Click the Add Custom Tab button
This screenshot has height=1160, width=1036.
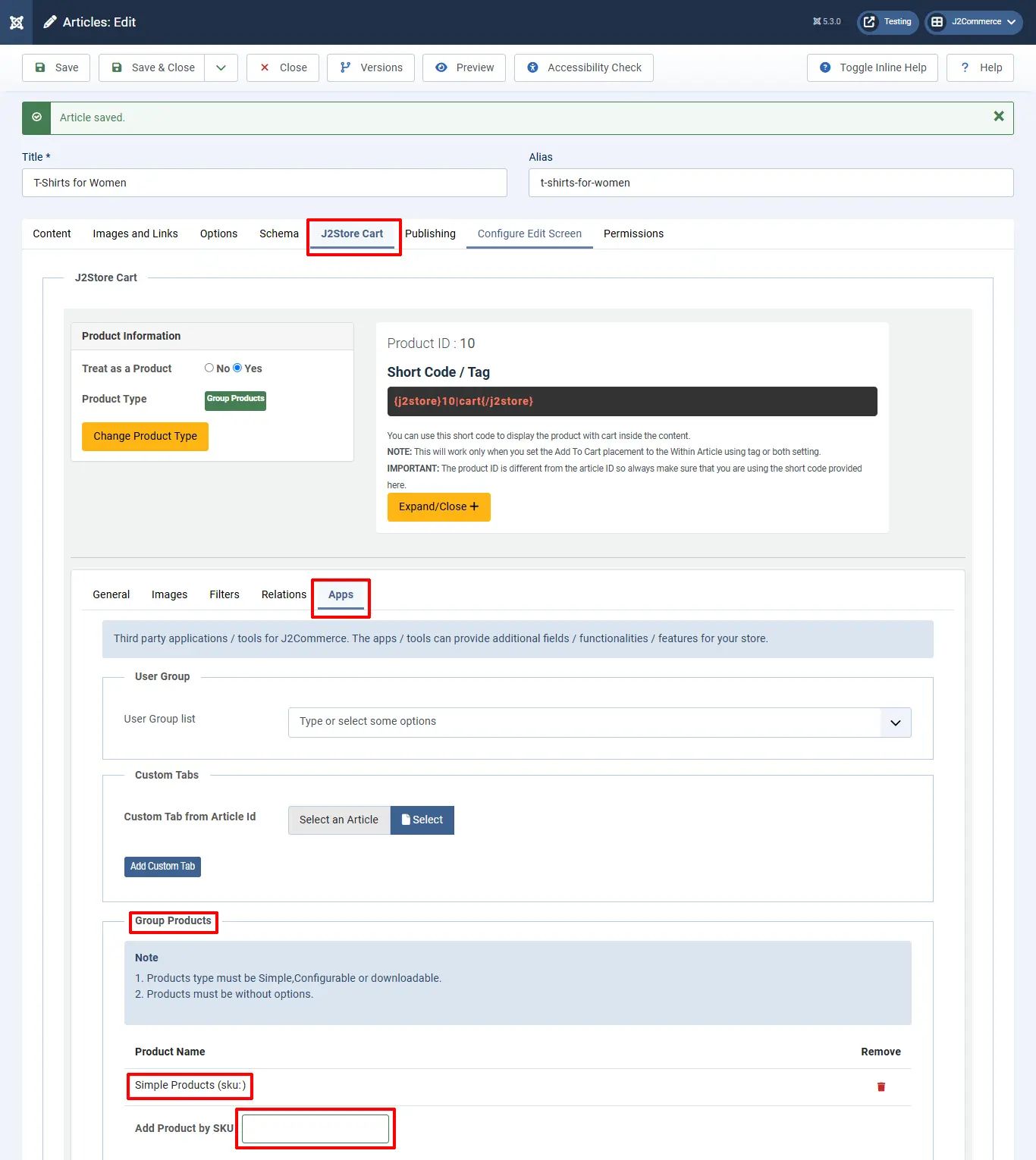point(162,867)
